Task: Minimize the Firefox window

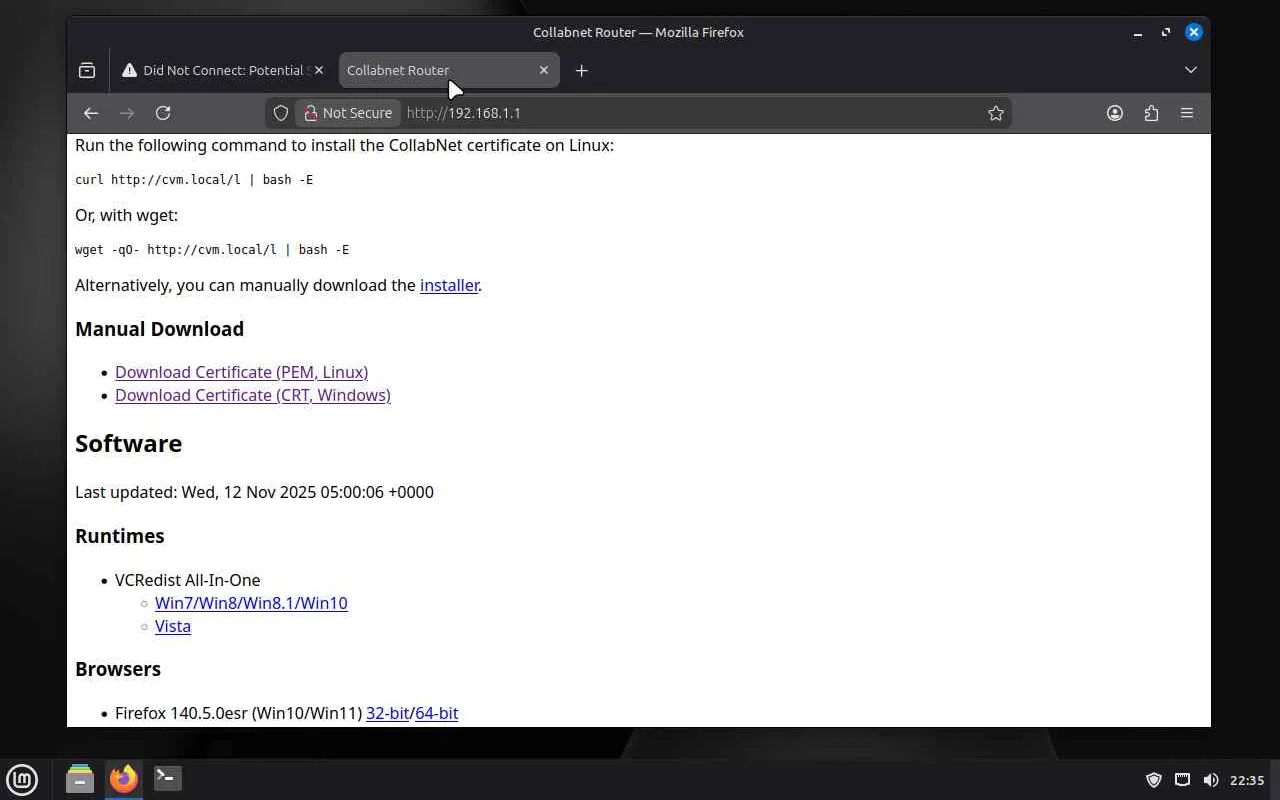Action: (1138, 32)
